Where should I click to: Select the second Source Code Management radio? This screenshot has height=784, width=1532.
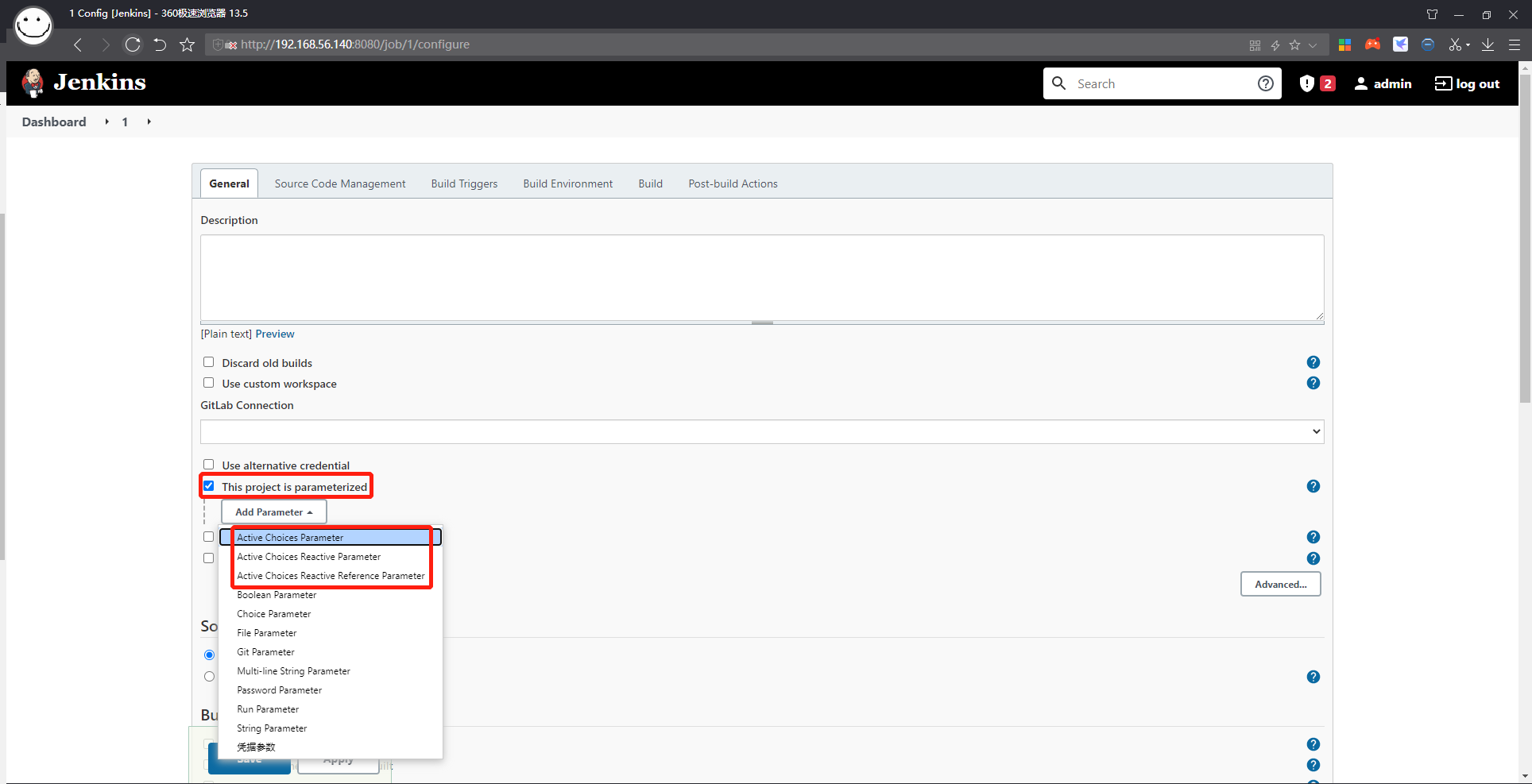[x=209, y=677]
